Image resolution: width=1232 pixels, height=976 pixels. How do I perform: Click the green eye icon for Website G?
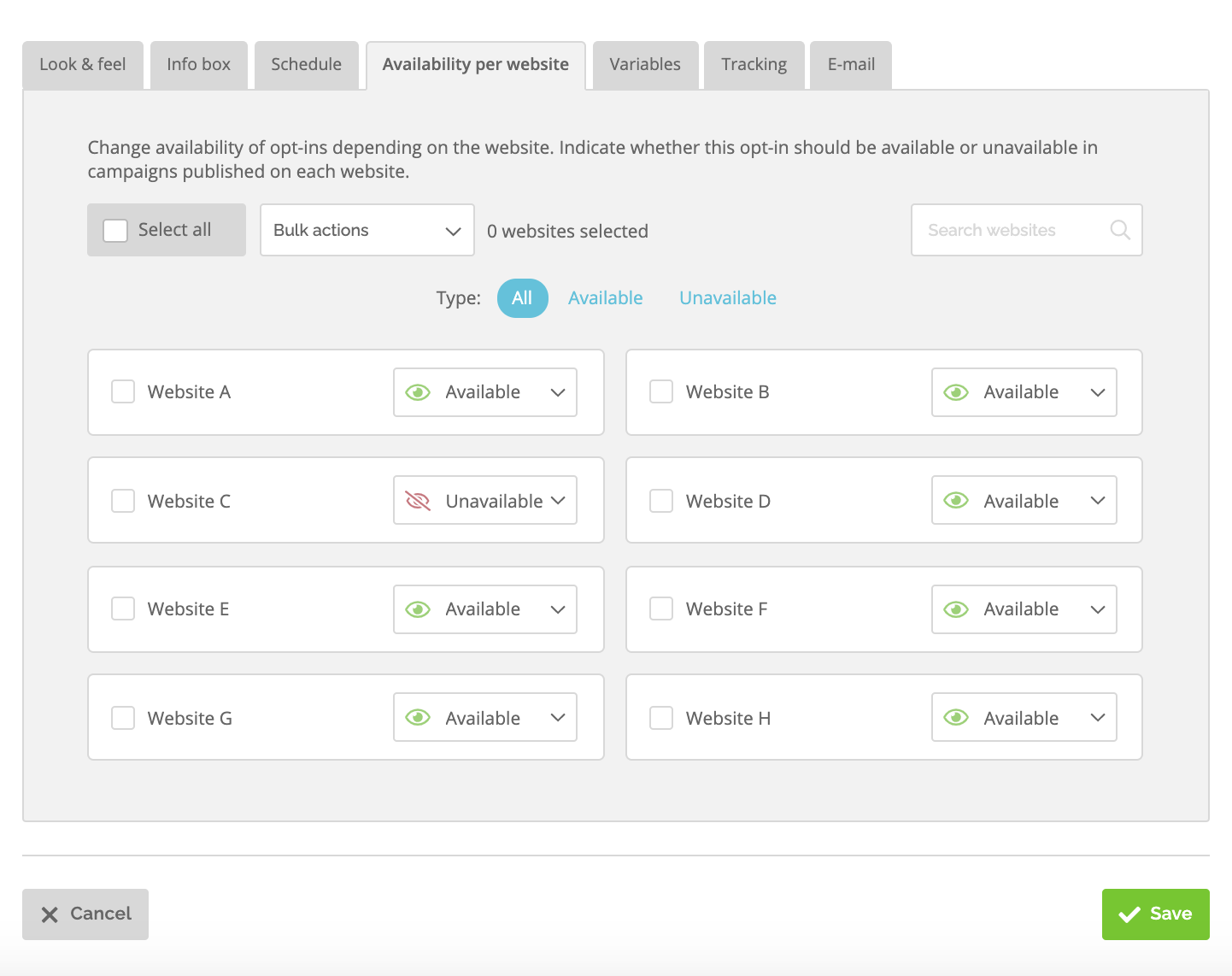[x=418, y=718]
